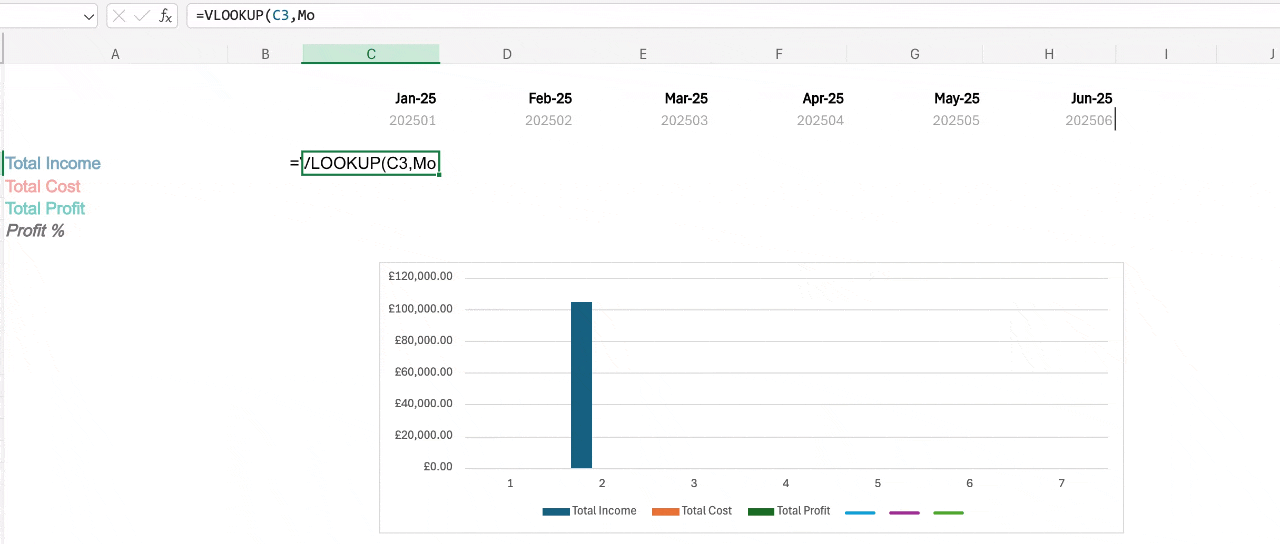Image resolution: width=1280 pixels, height=544 pixels.
Task: Select cell containing 202506
Action: 1089,120
